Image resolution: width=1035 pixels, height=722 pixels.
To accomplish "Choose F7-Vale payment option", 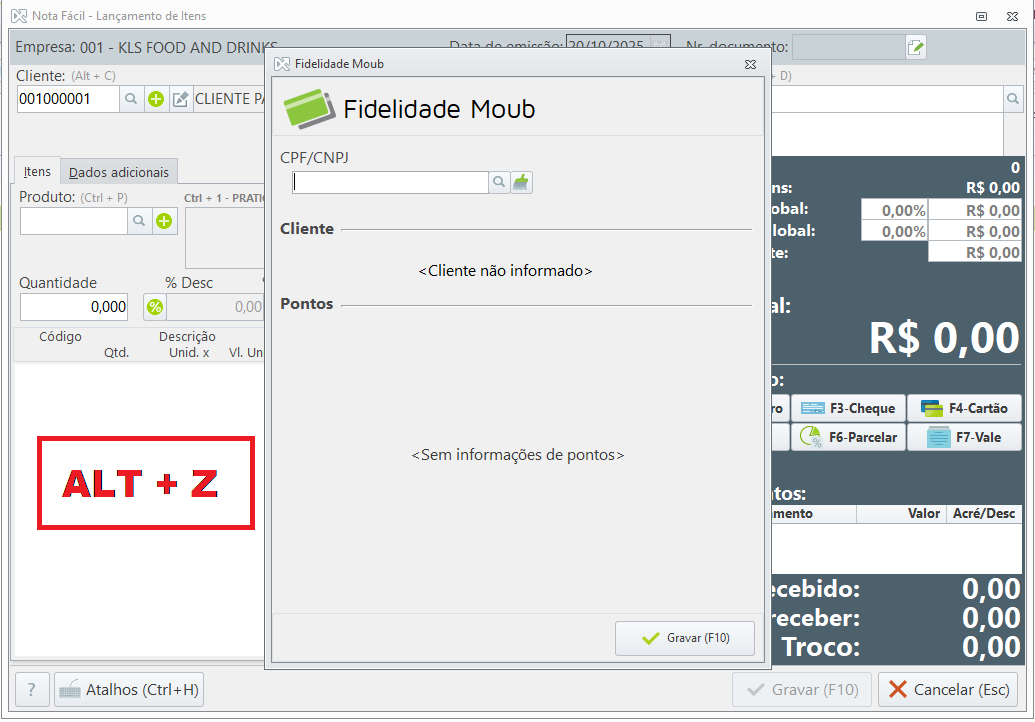I will [x=964, y=437].
